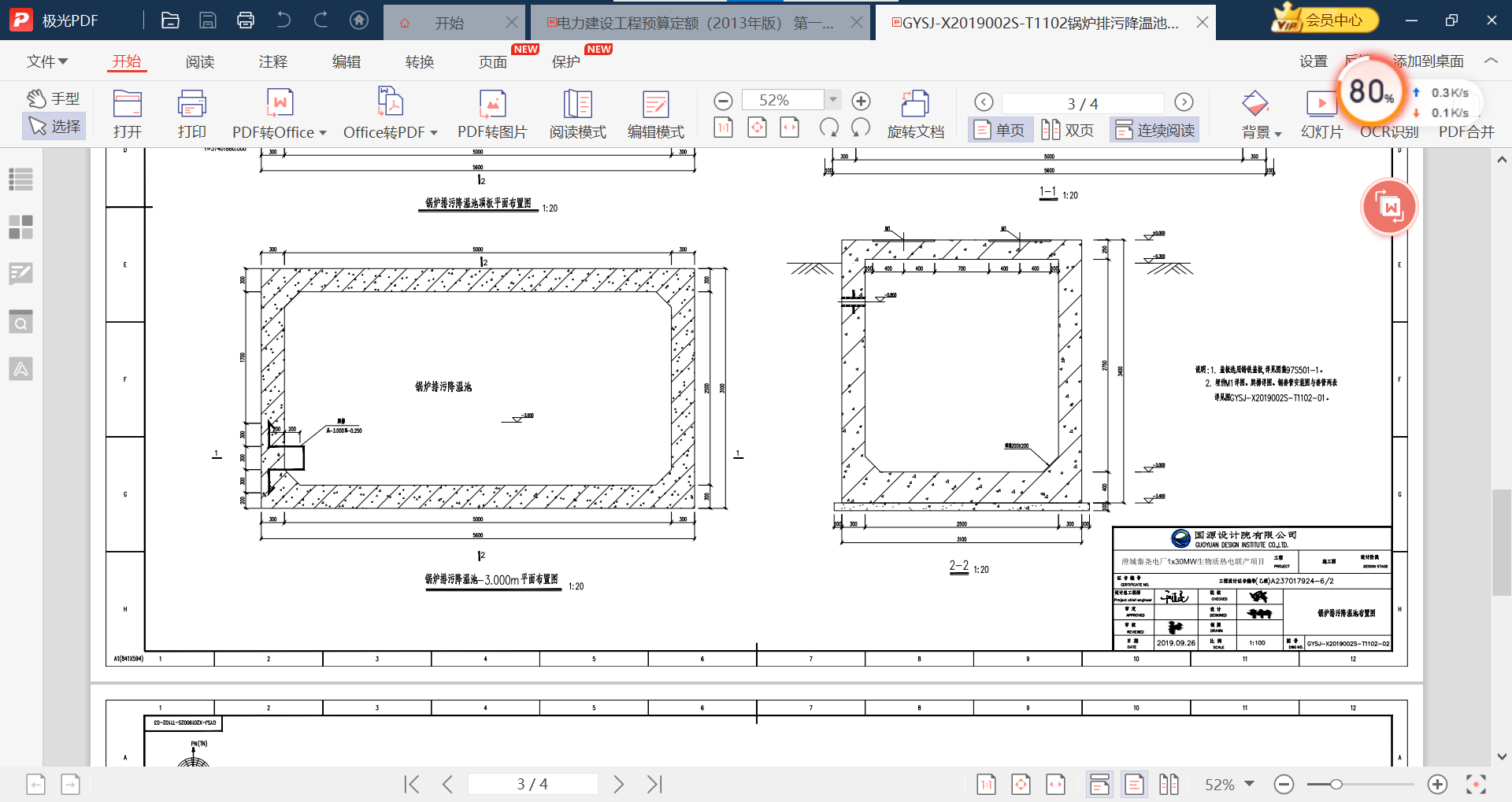This screenshot has width=1512, height=802.
Task: Enable 双页 double page view
Action: tap(1068, 130)
